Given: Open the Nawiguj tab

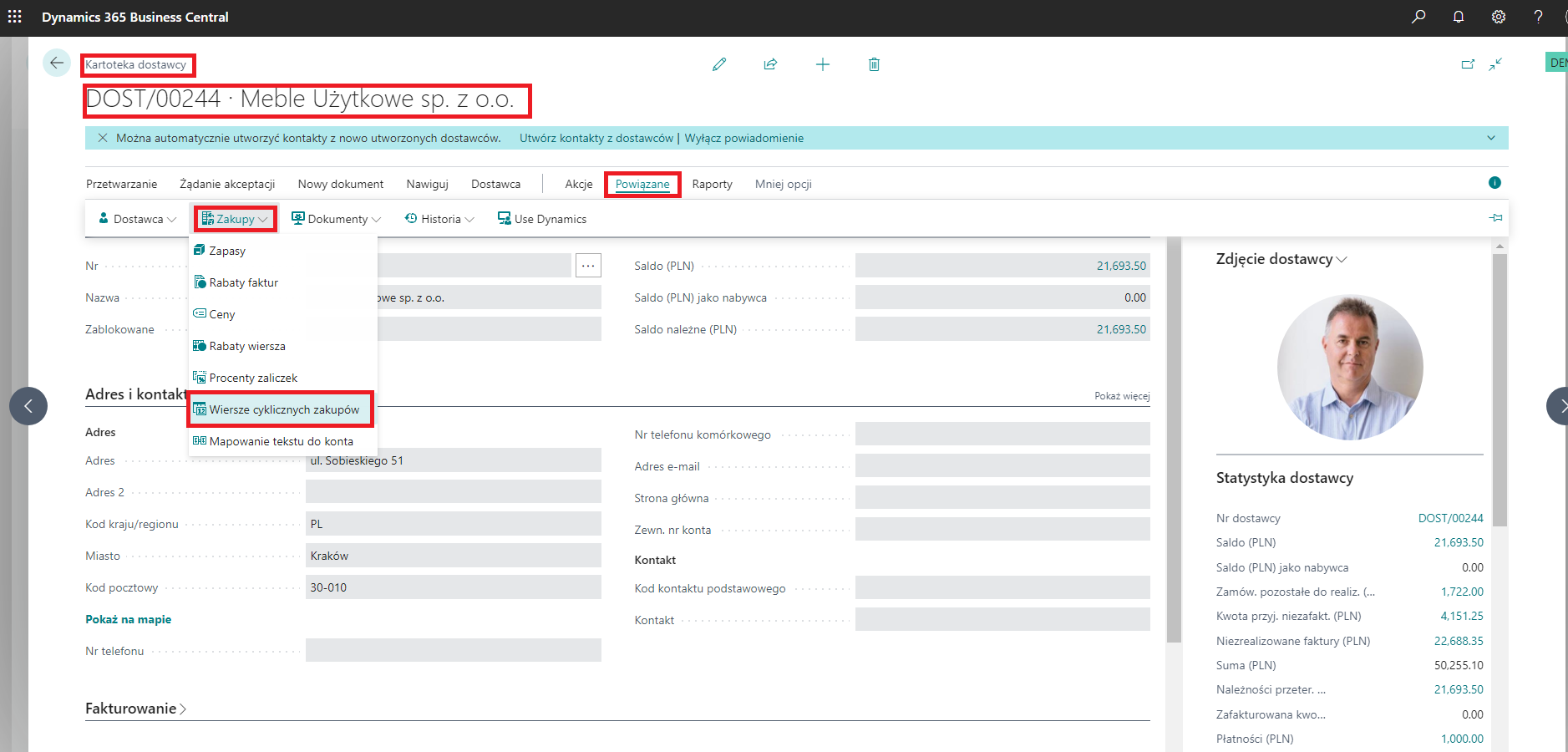Looking at the screenshot, I should click(x=428, y=184).
